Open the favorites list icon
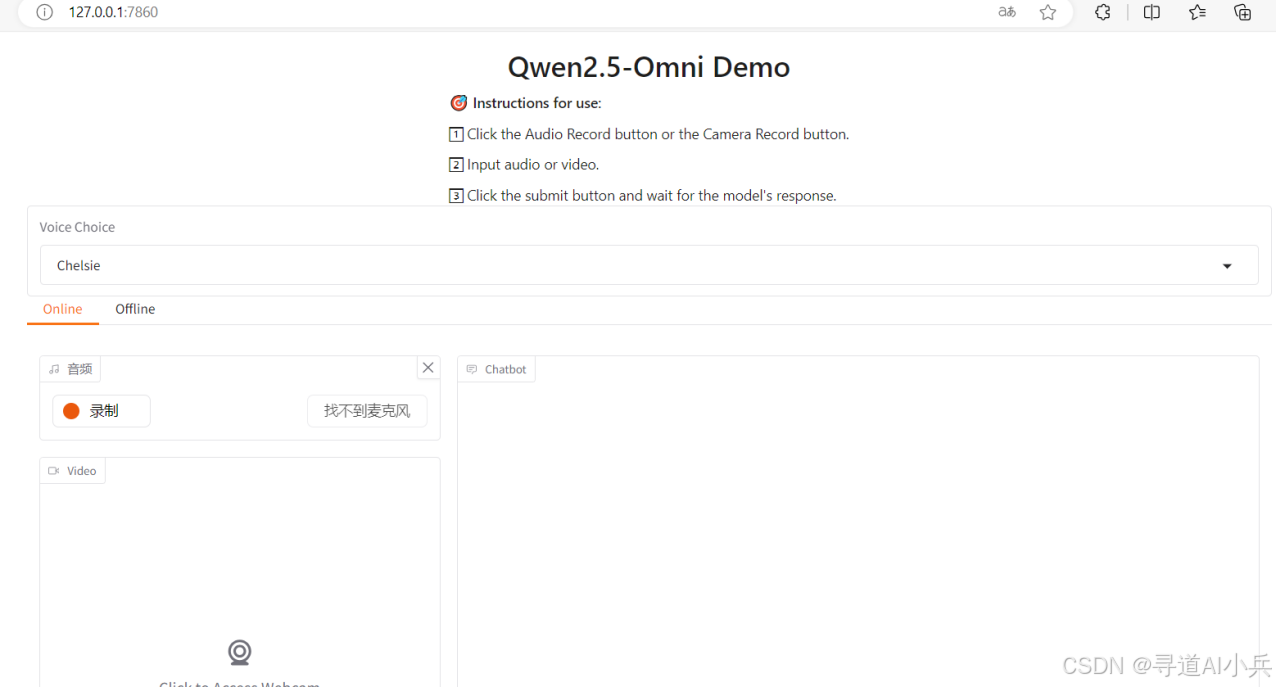Viewport: 1276px width, 687px height. pyautogui.click(x=1197, y=12)
